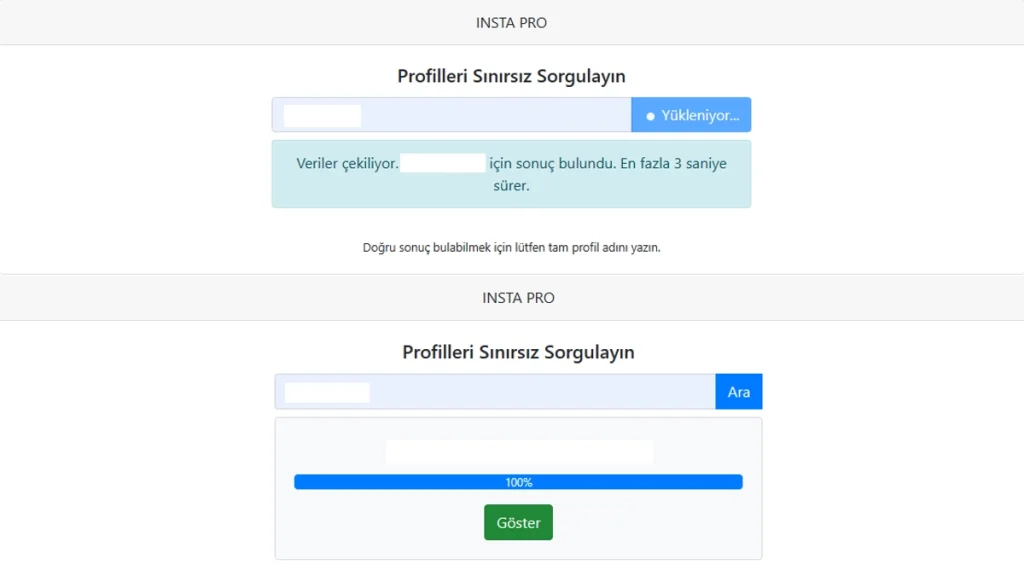Click the redacted username in the loading input

(x=322, y=116)
